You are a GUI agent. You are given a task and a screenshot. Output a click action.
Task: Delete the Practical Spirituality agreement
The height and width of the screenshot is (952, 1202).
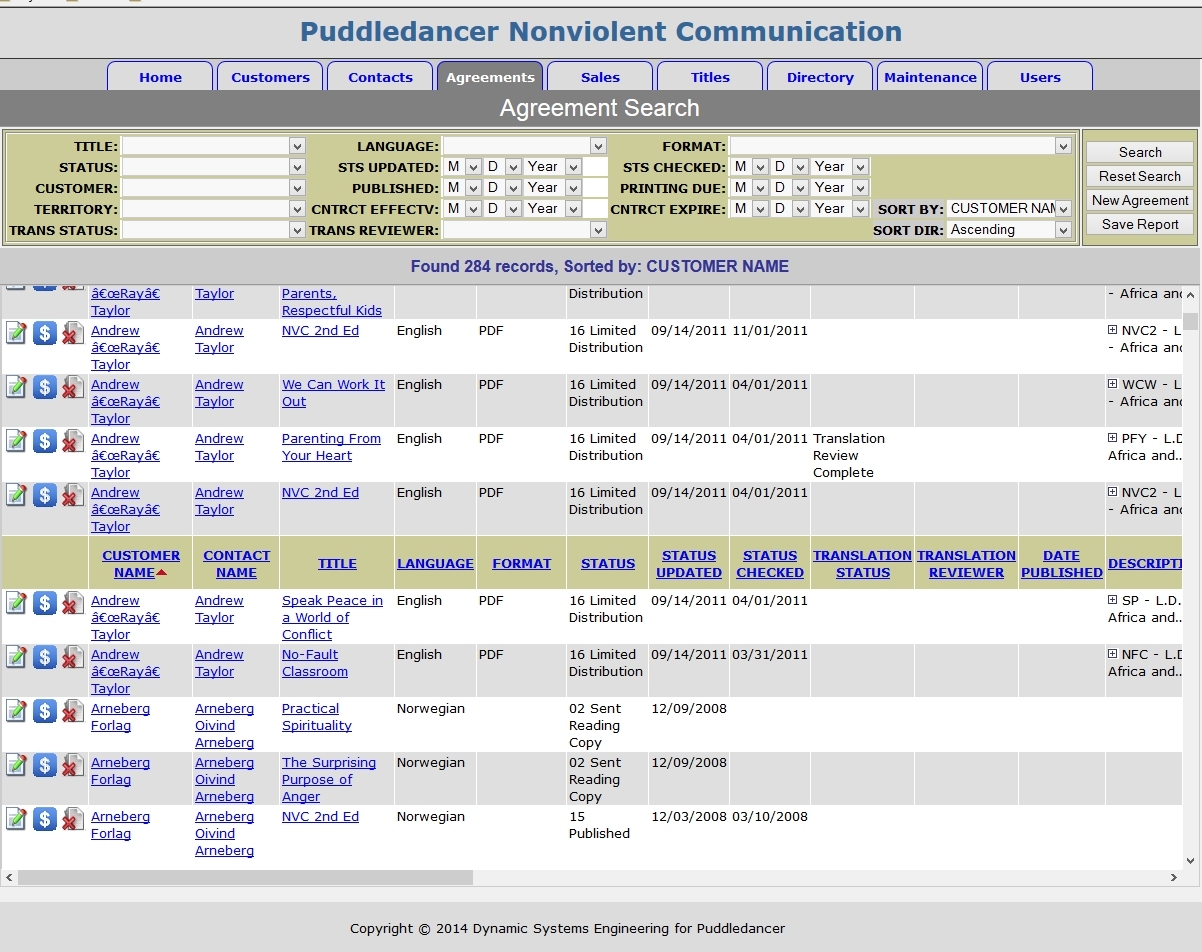72,711
